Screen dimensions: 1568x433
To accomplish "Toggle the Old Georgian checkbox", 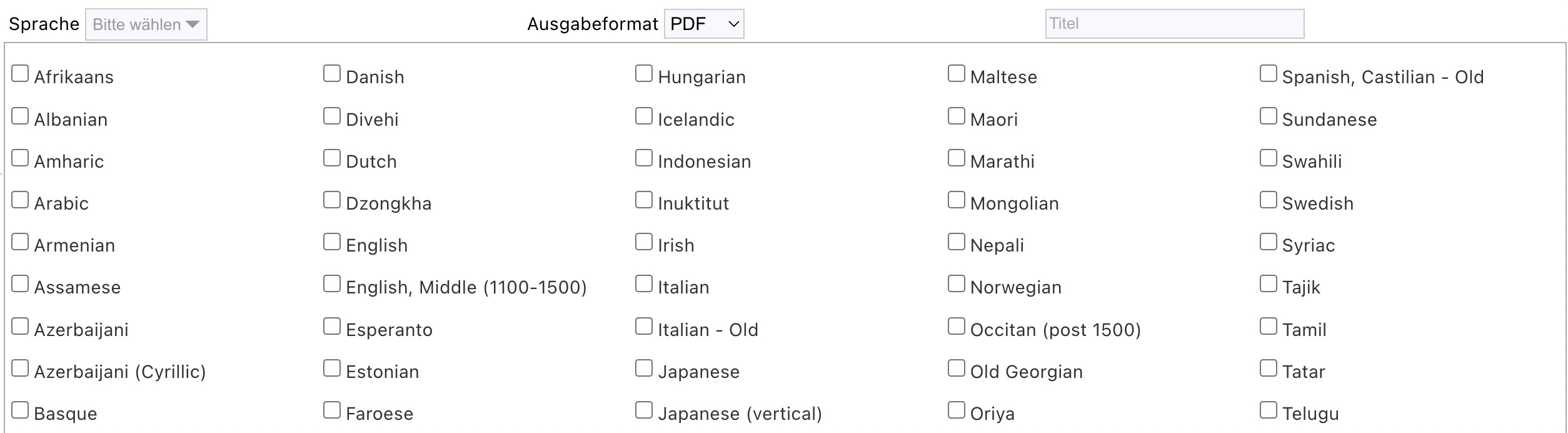I will (x=957, y=369).
